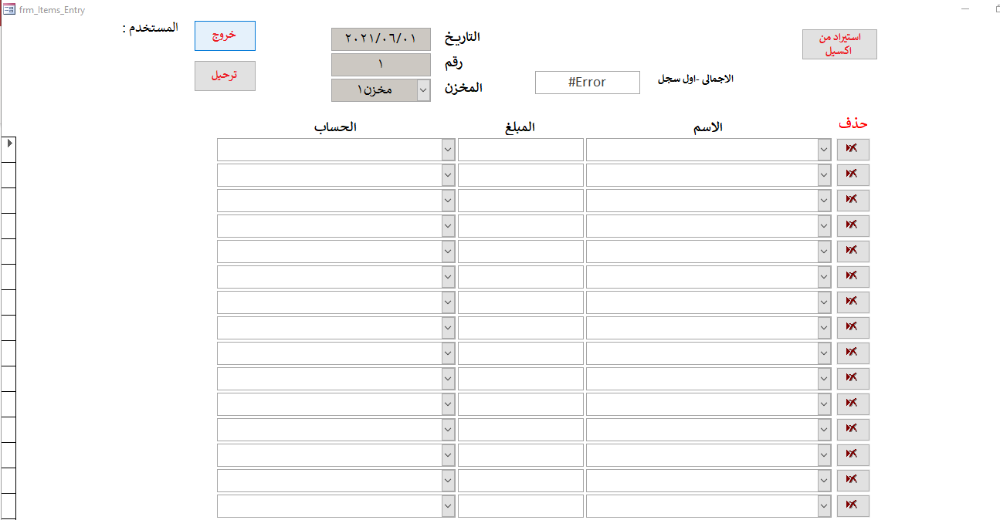
Task: Open the الحساب dropdown arrow in the fifteenth row
Action: pos(448,507)
